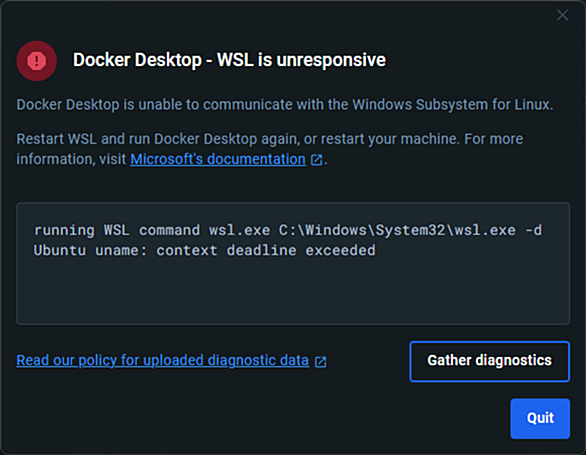586x455 pixels.
Task: Open Read our policy for uploaded diagnostic data
Action: (x=163, y=360)
